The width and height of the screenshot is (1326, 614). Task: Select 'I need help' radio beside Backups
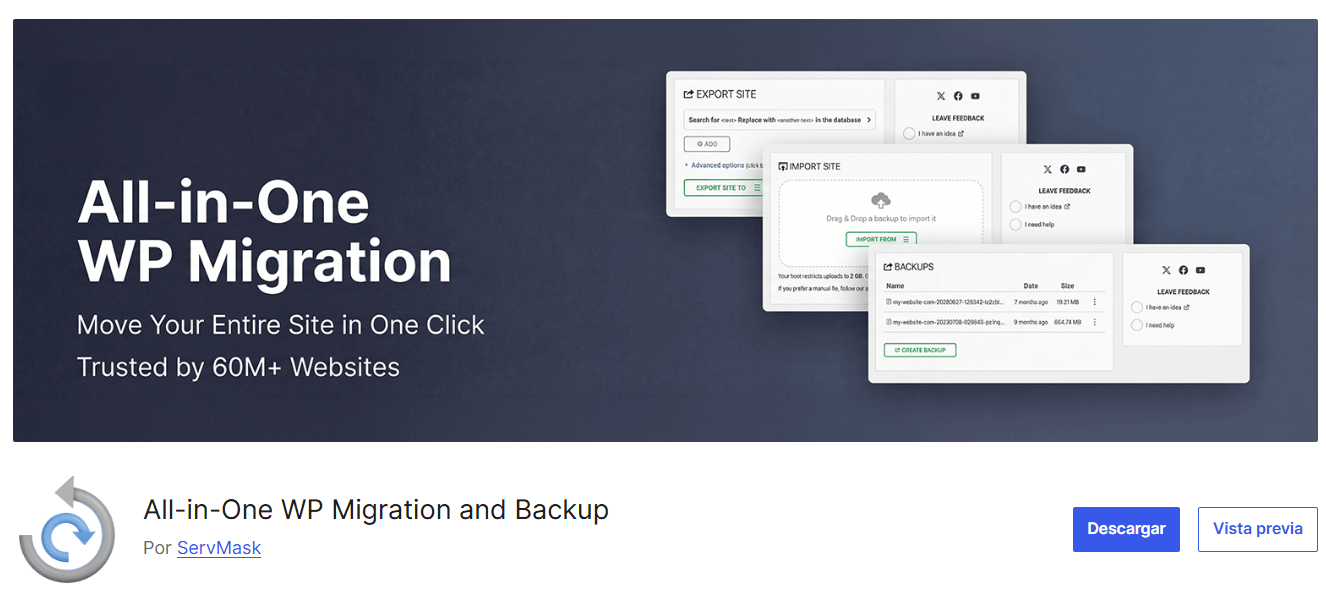coord(1137,325)
